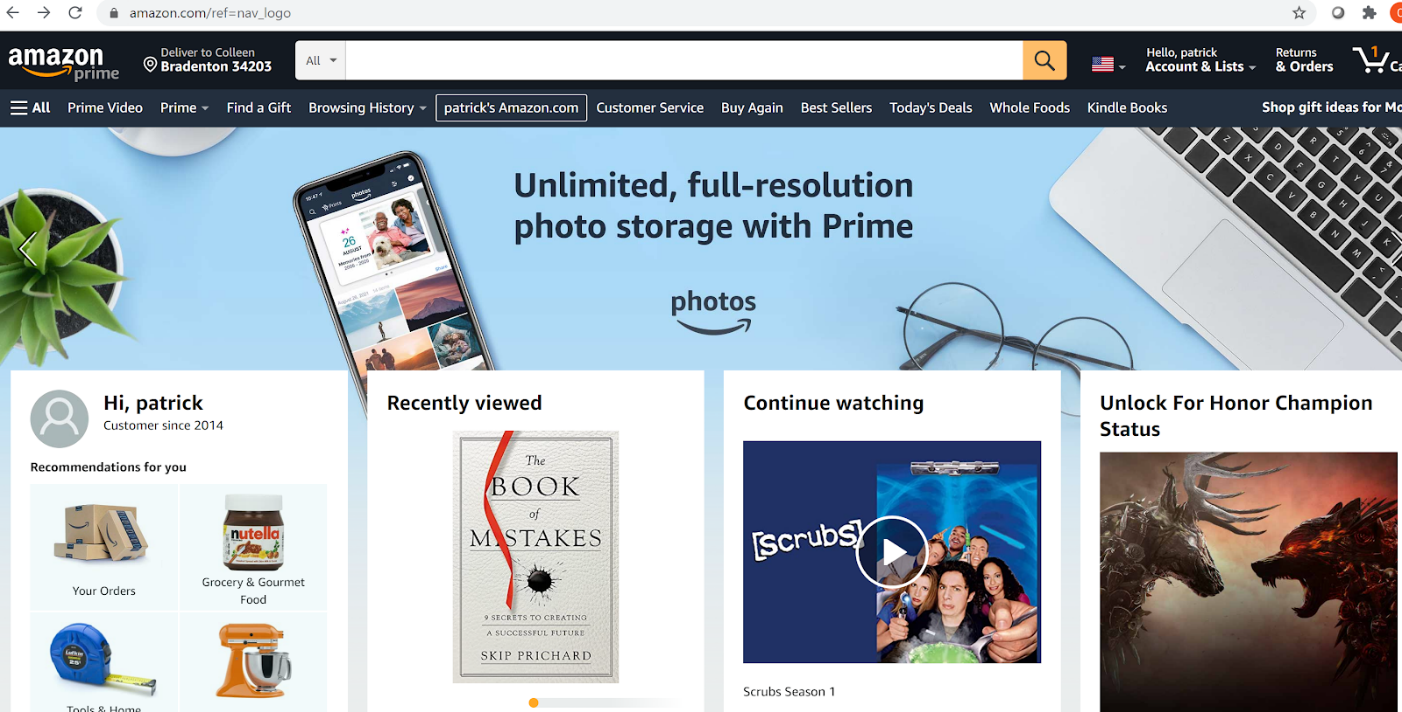
Task: Open the Prime dropdown in navigation bar
Action: click(x=184, y=108)
